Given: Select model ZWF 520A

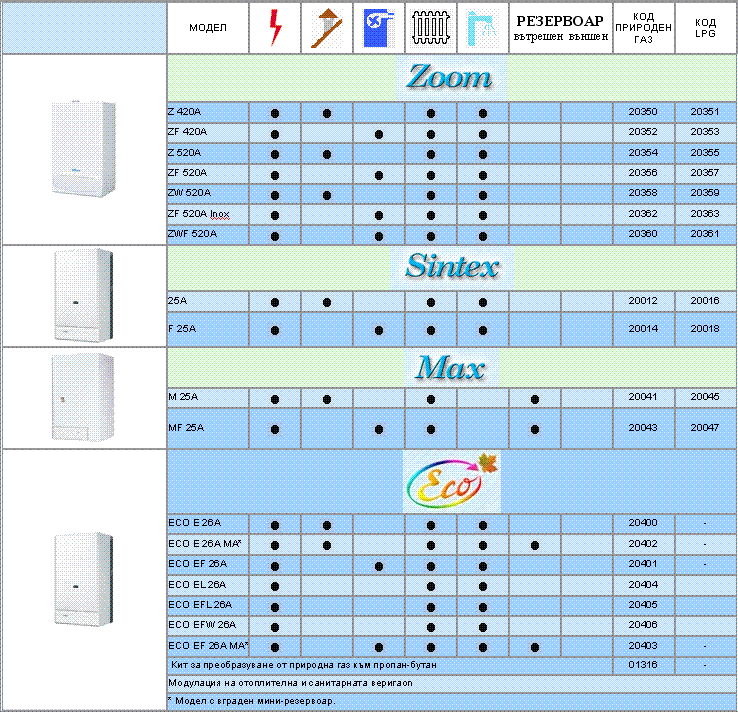Looking at the screenshot, I should pyautogui.click(x=192, y=234).
